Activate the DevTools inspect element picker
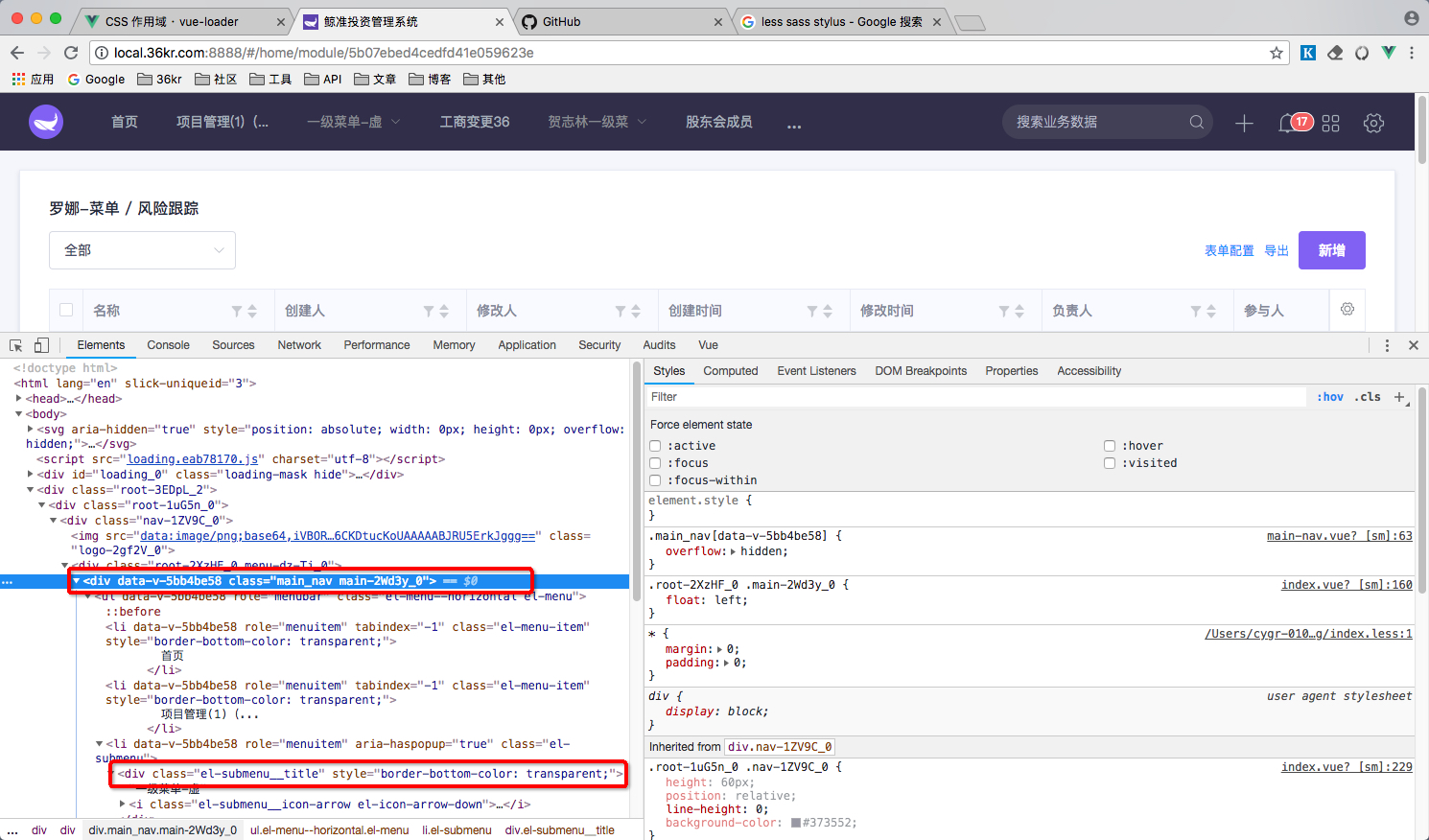 point(16,345)
